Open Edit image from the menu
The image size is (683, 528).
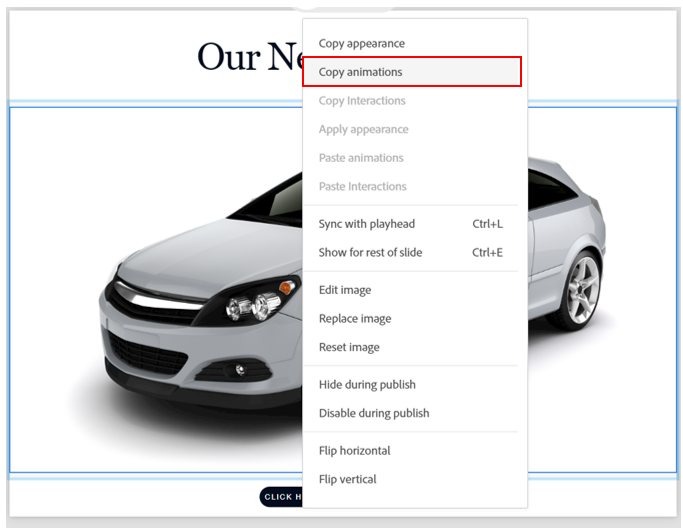(x=344, y=290)
